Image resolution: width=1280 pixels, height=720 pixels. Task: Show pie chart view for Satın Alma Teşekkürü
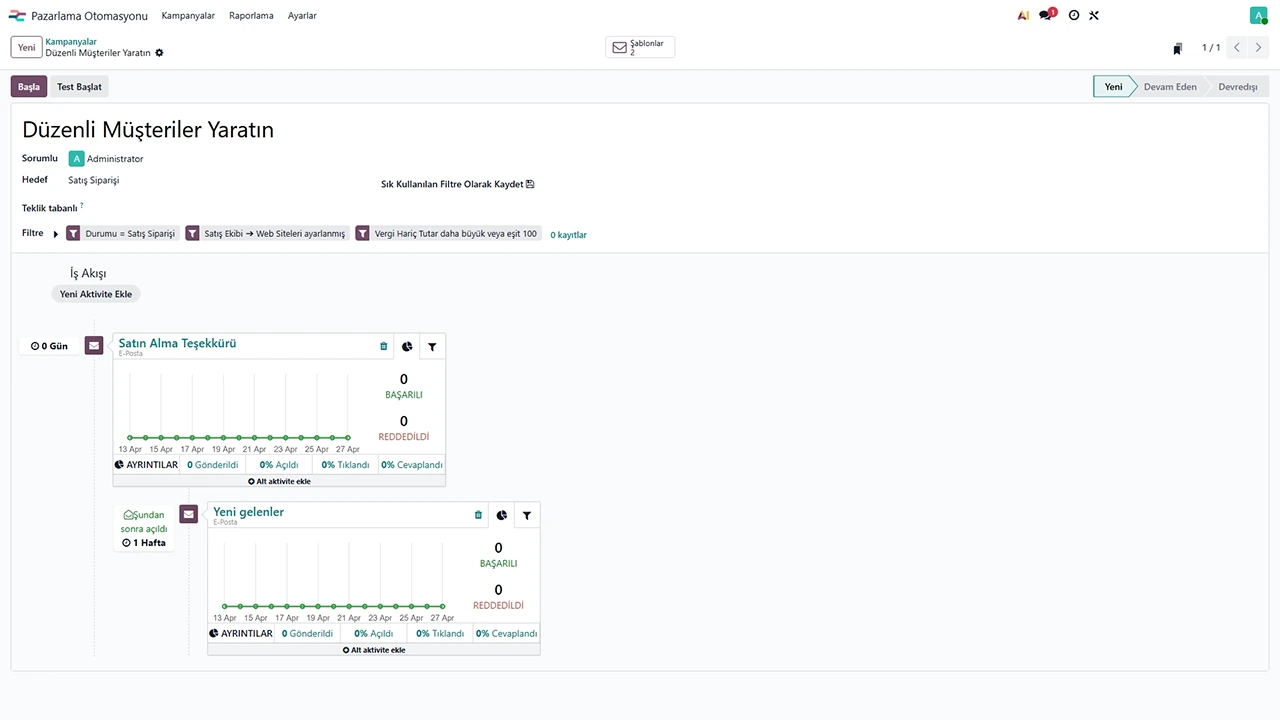(x=407, y=346)
